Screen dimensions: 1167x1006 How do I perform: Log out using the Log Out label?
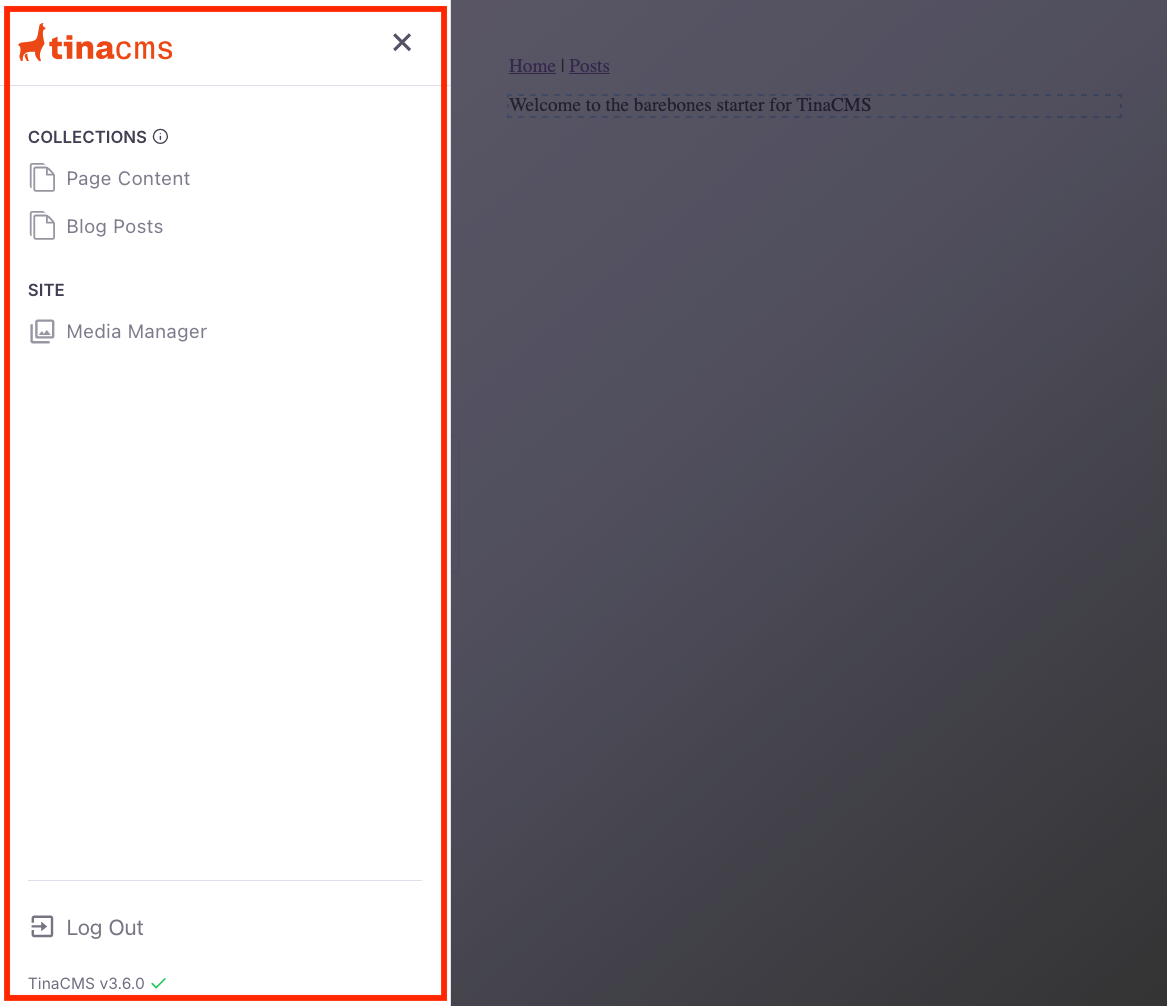105,928
